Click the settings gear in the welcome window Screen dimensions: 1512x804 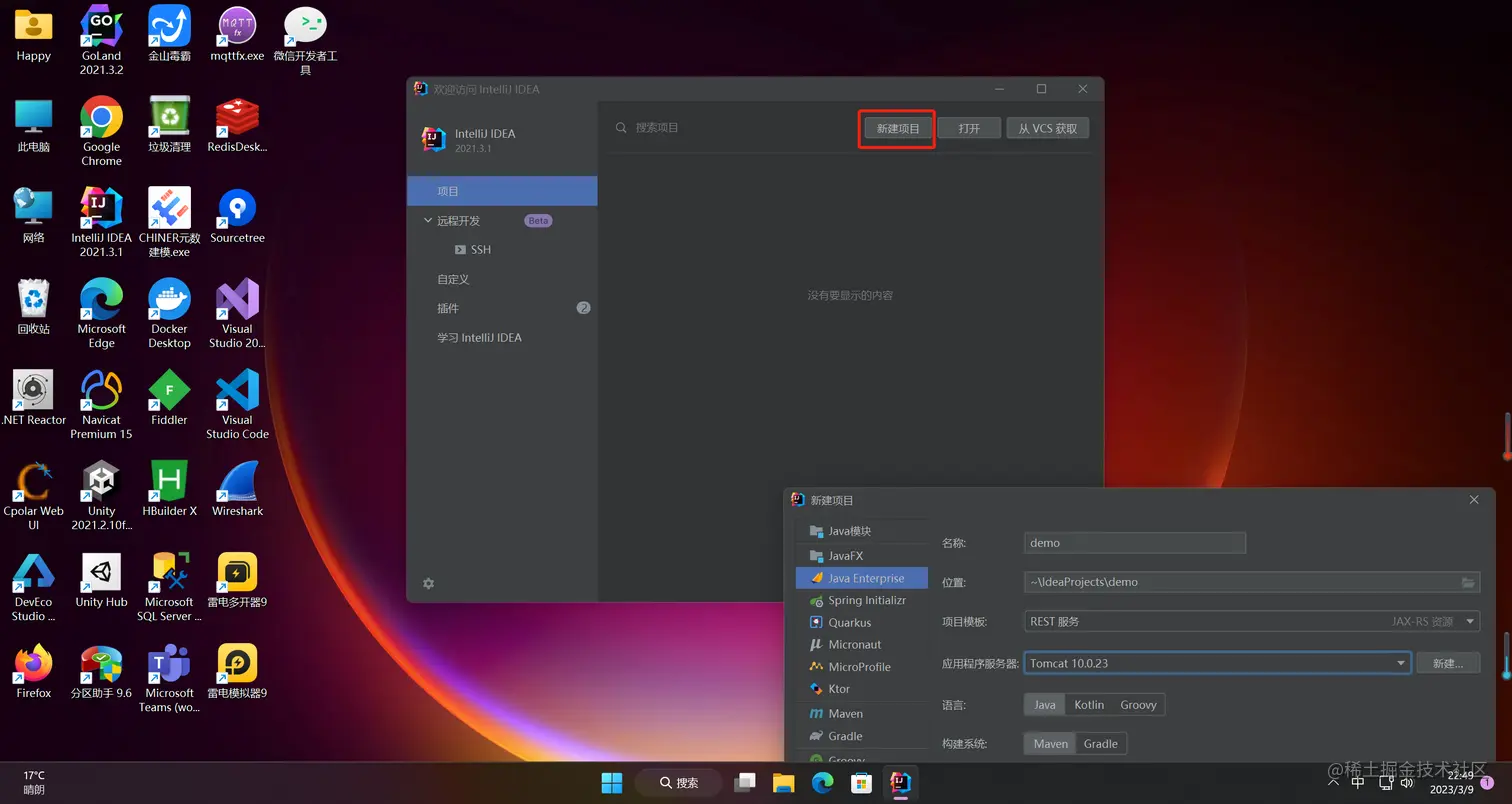(428, 583)
